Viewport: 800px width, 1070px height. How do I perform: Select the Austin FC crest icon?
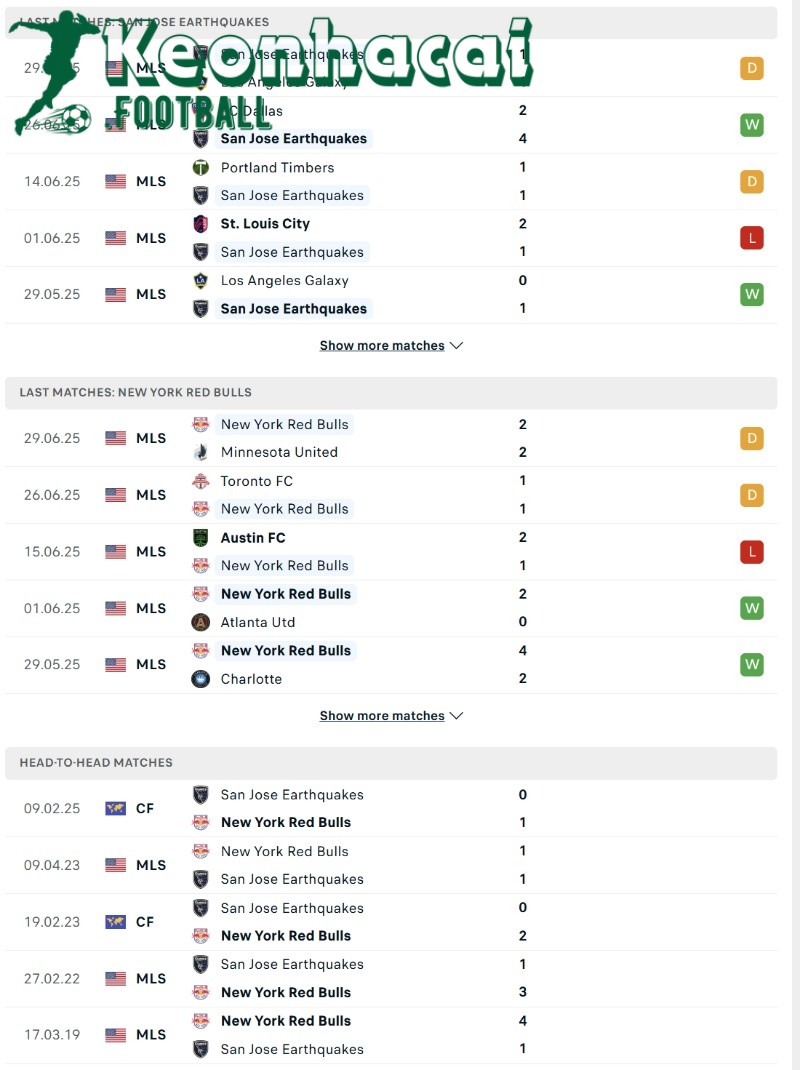click(x=201, y=537)
